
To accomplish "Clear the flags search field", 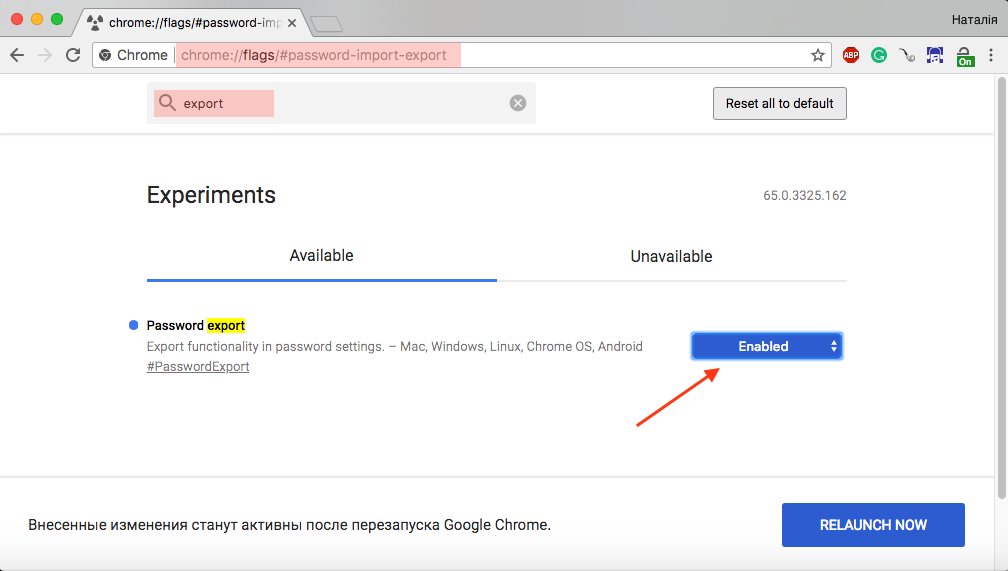I will tap(518, 103).
